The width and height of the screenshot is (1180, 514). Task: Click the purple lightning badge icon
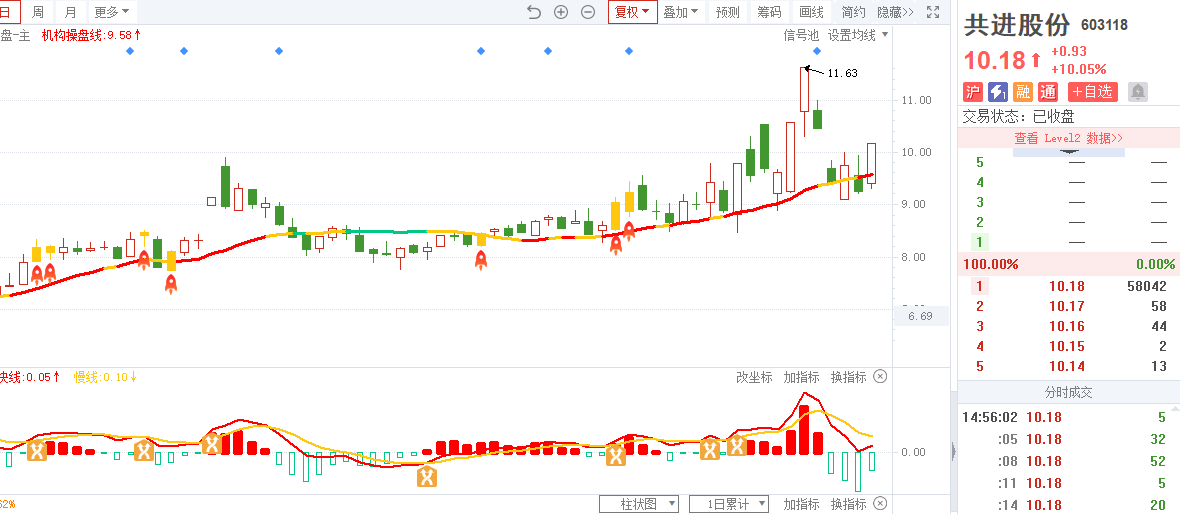click(x=998, y=92)
